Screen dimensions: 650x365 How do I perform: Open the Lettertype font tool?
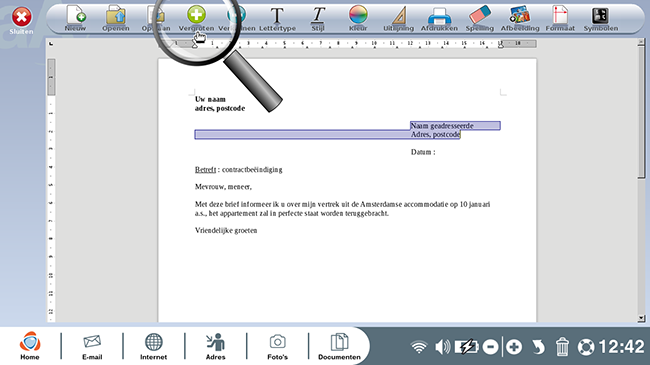click(277, 18)
